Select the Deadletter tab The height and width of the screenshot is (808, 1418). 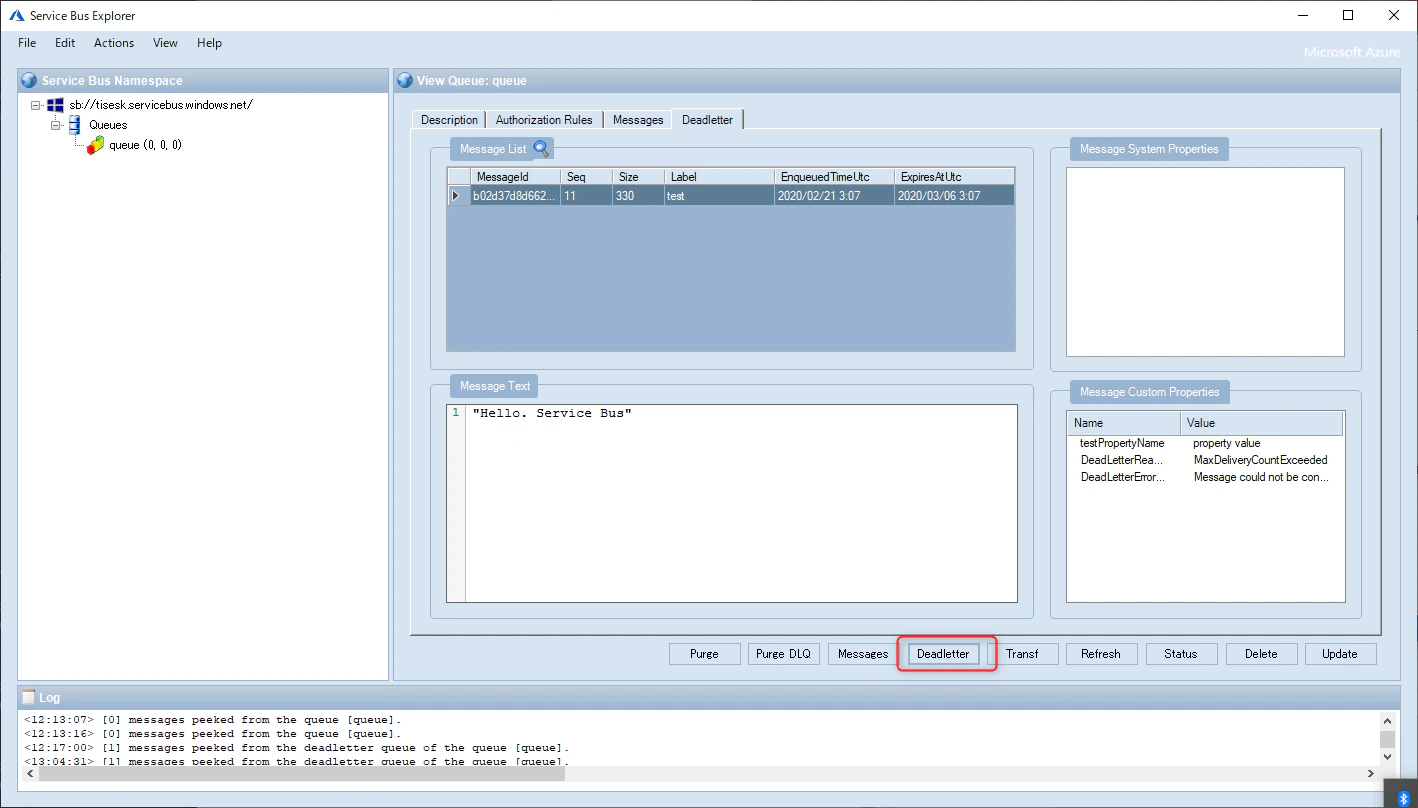[x=708, y=119]
